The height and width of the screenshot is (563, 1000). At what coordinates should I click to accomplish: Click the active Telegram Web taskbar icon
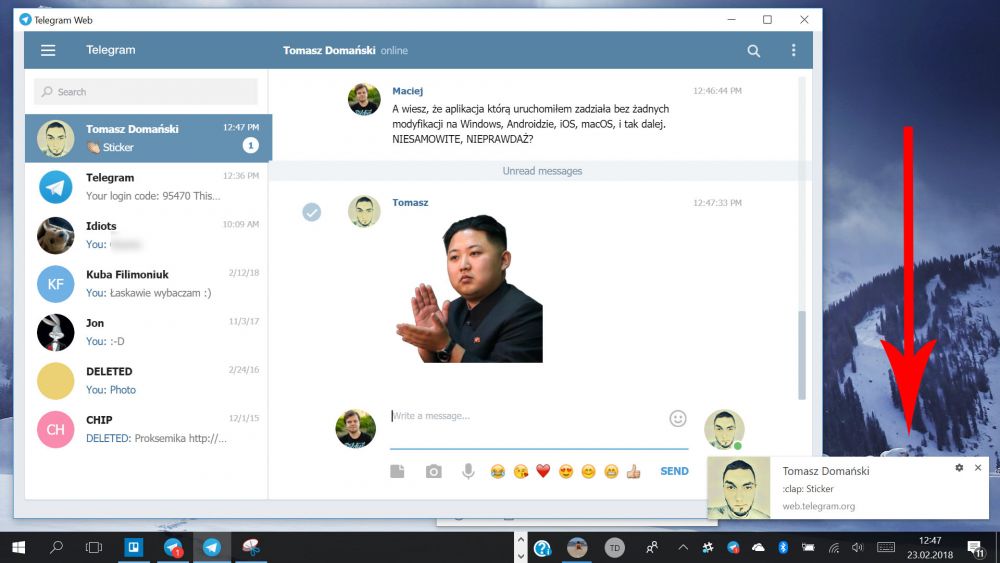pos(212,547)
